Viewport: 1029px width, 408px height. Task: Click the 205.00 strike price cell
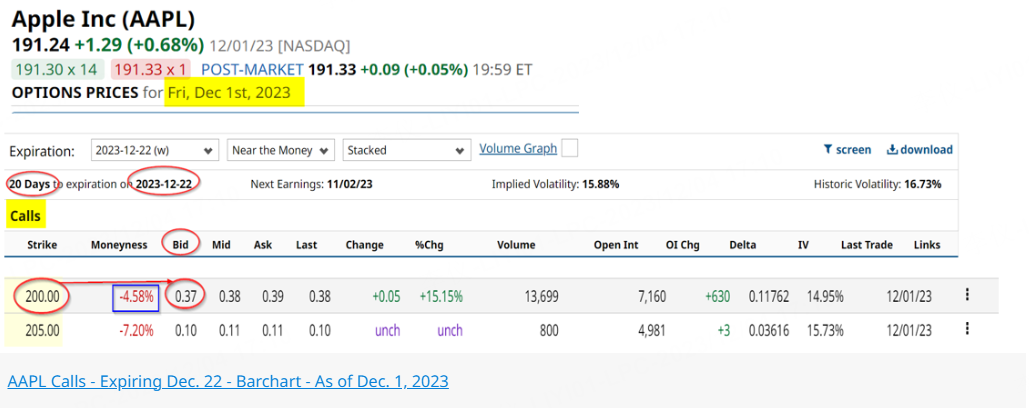click(x=41, y=330)
